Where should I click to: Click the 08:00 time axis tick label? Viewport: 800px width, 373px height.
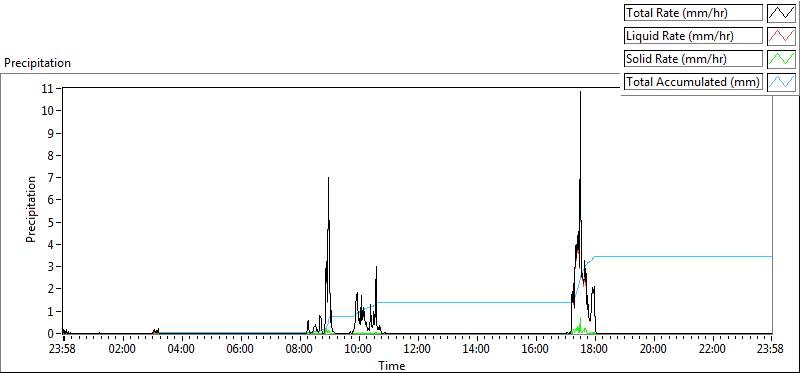pyautogui.click(x=299, y=350)
